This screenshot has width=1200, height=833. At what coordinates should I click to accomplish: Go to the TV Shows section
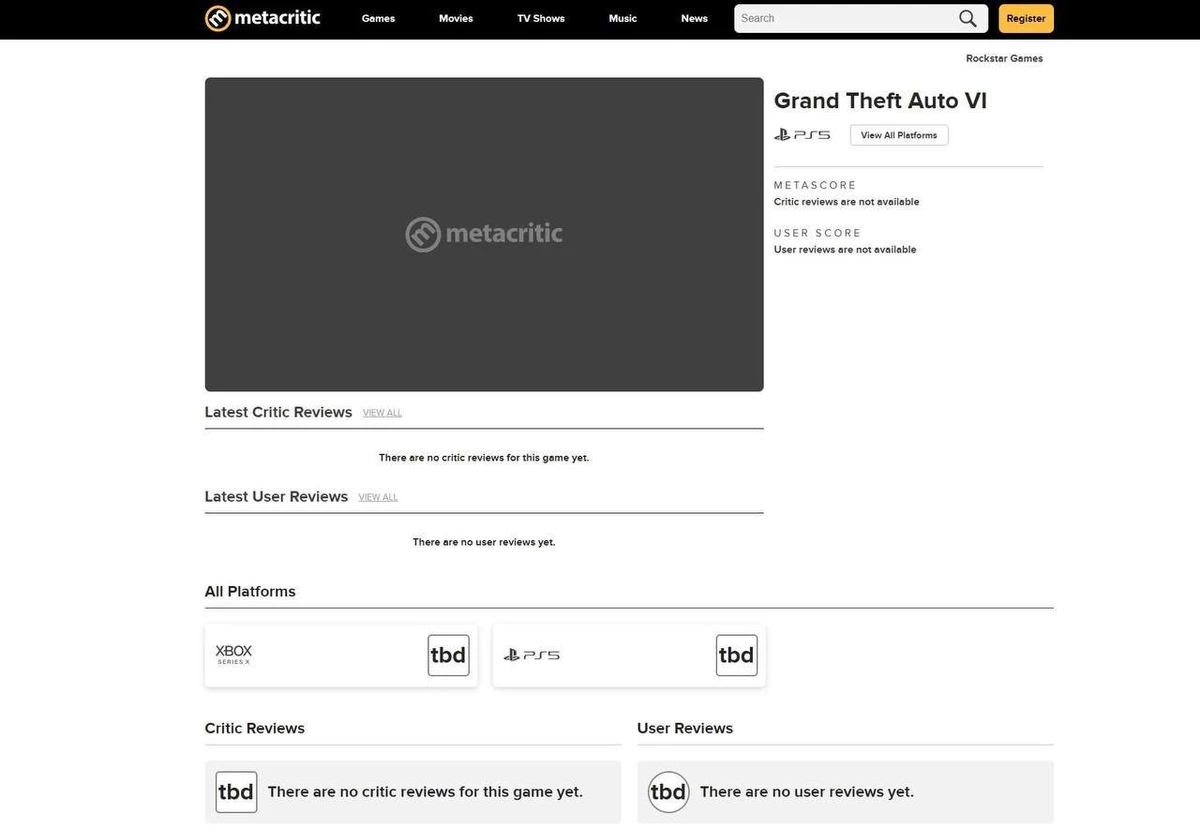(x=541, y=18)
